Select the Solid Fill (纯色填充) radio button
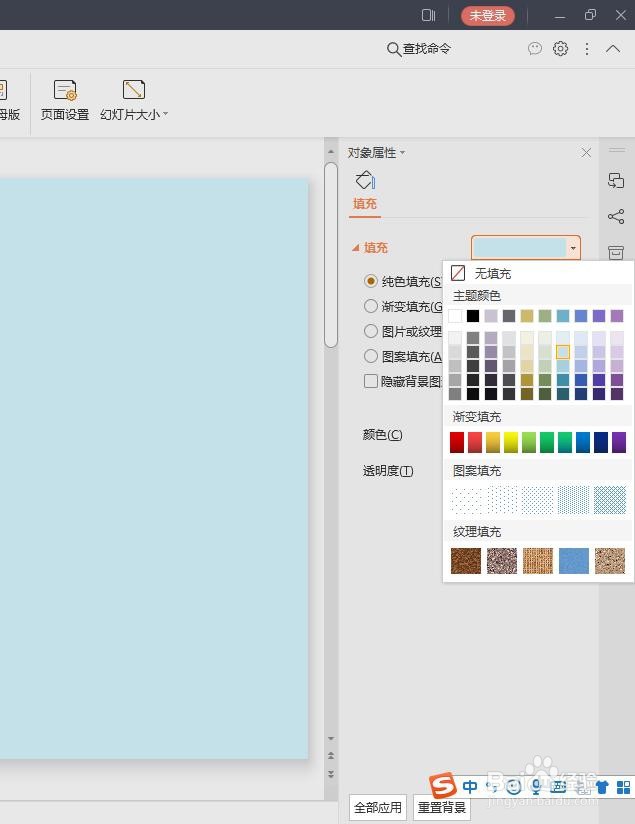This screenshot has height=824, width=635. click(x=371, y=281)
